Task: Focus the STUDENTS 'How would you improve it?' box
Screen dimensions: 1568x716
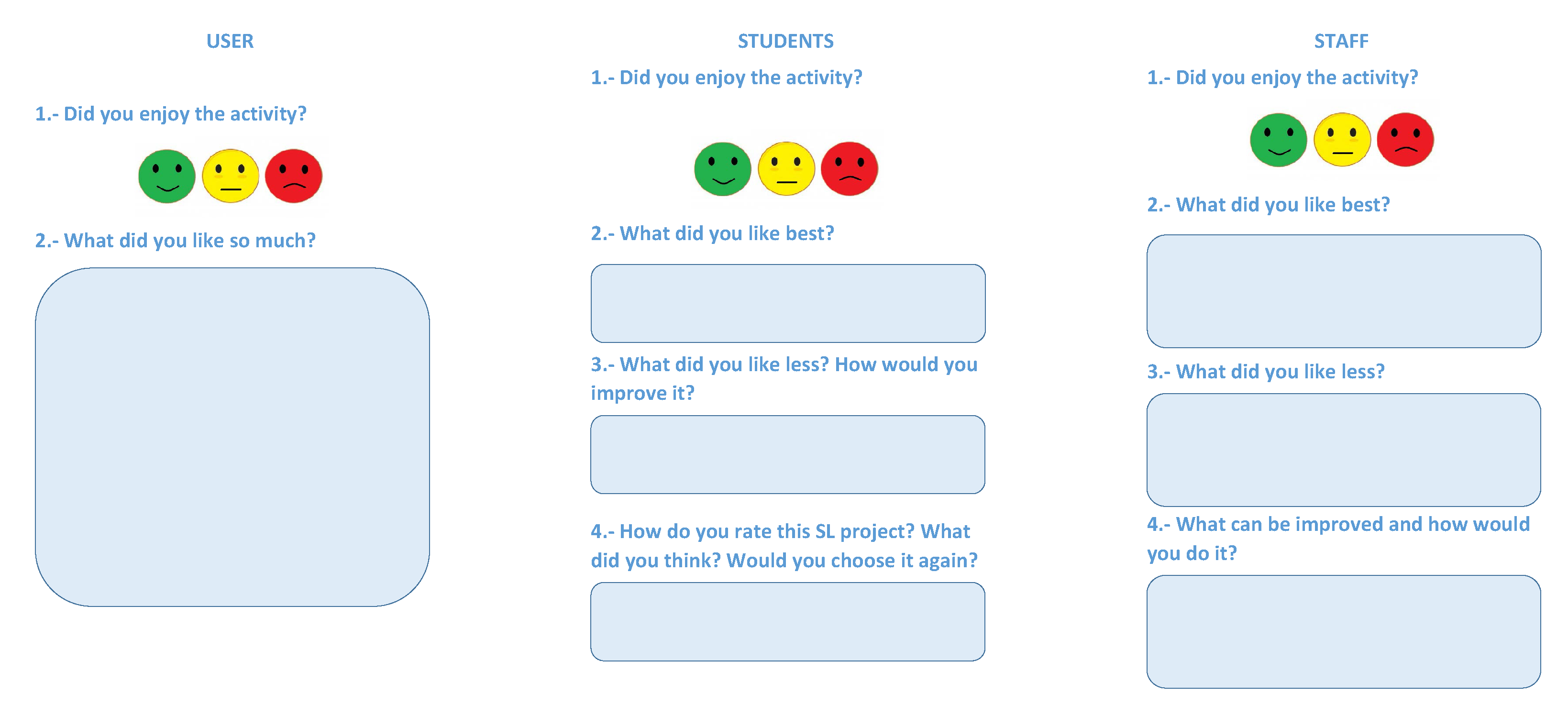Action: (x=788, y=454)
